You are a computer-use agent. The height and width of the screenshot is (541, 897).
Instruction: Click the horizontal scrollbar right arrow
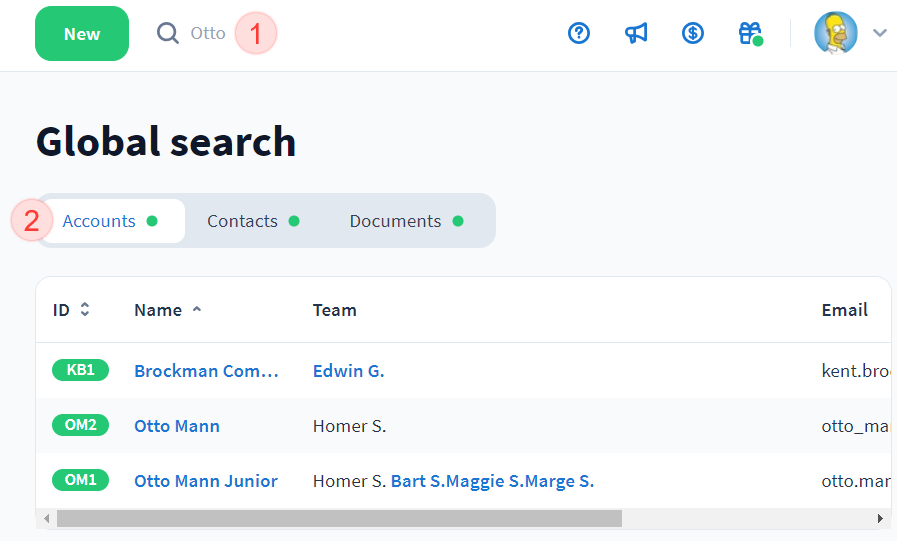click(x=880, y=518)
